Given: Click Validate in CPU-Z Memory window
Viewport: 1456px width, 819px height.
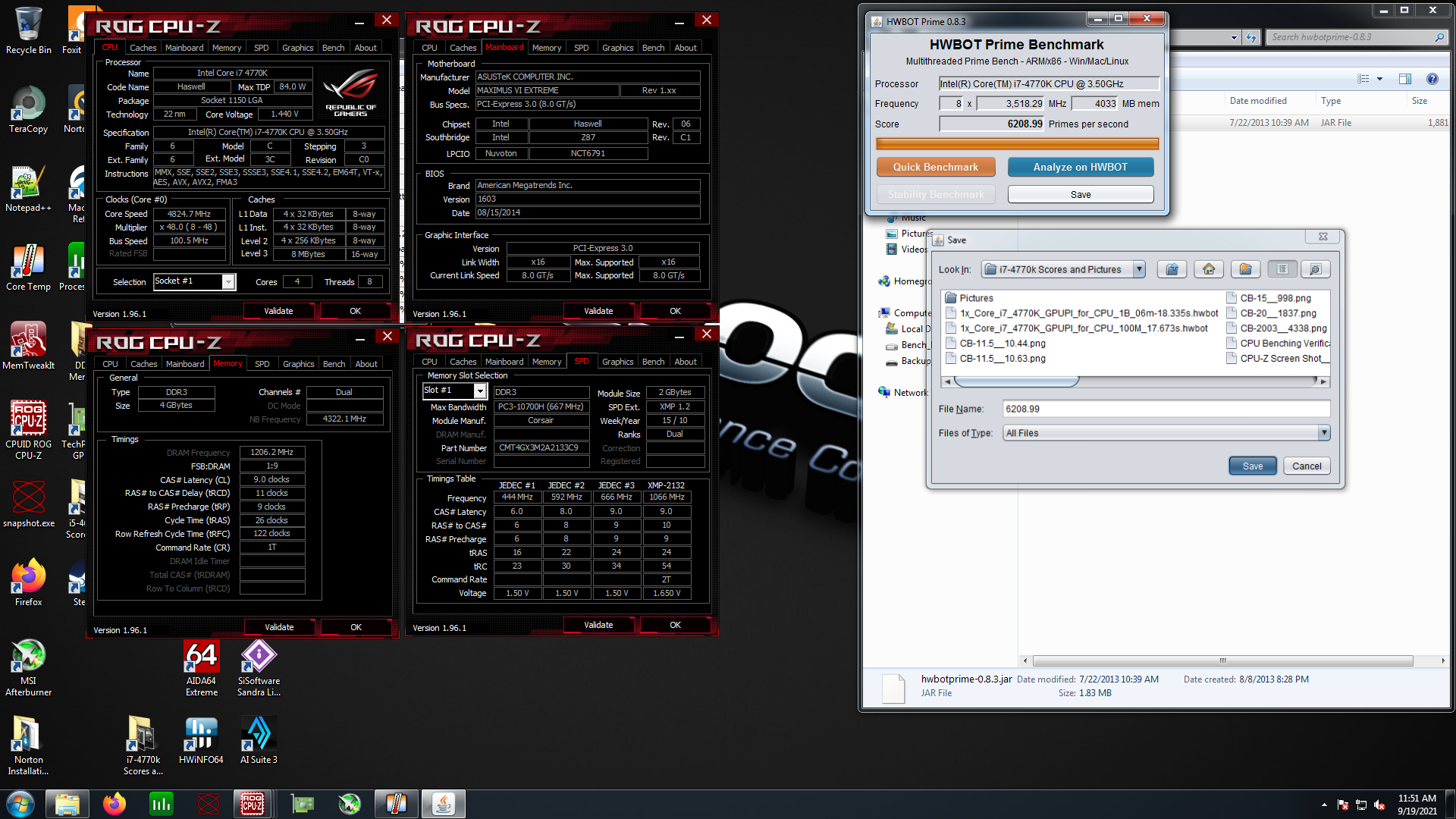Looking at the screenshot, I should (279, 627).
